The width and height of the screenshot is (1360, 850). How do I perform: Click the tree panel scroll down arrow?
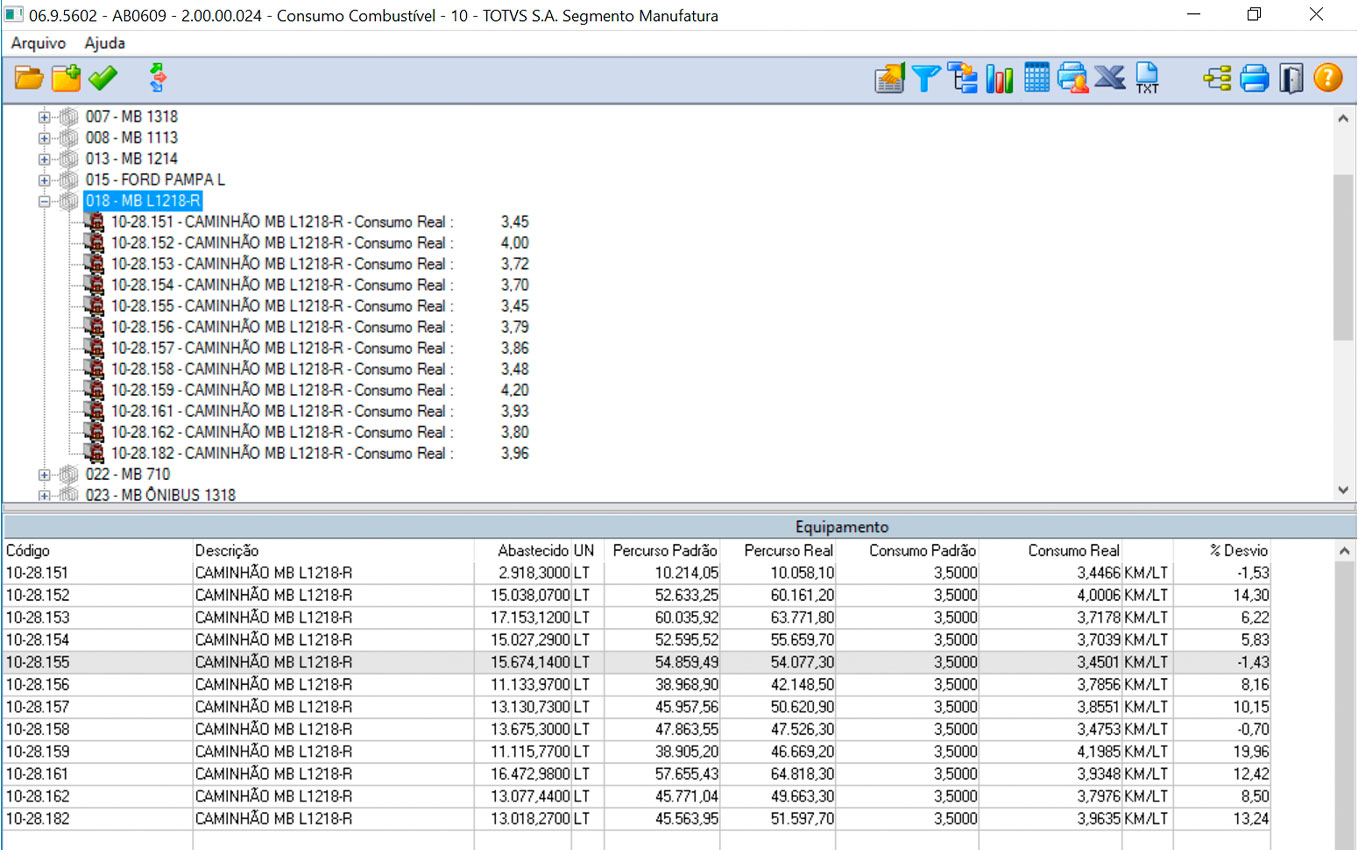pos(1343,490)
